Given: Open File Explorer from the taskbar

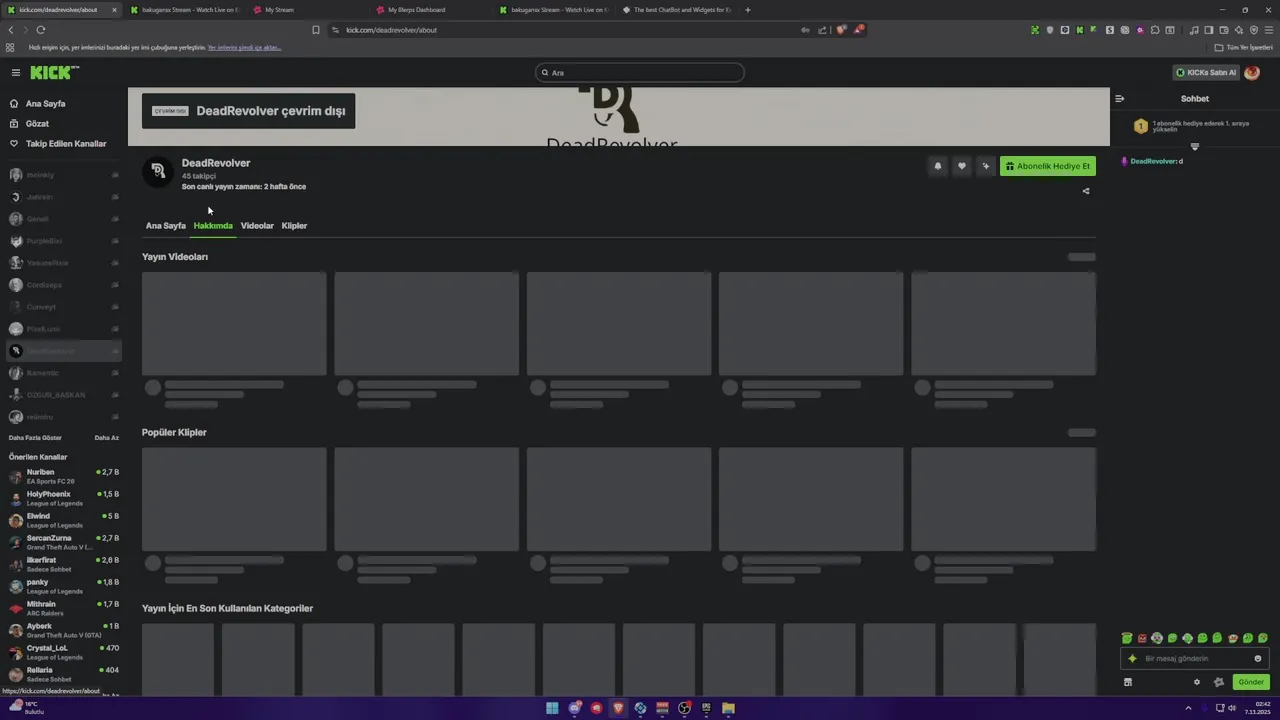Looking at the screenshot, I should point(729,708).
